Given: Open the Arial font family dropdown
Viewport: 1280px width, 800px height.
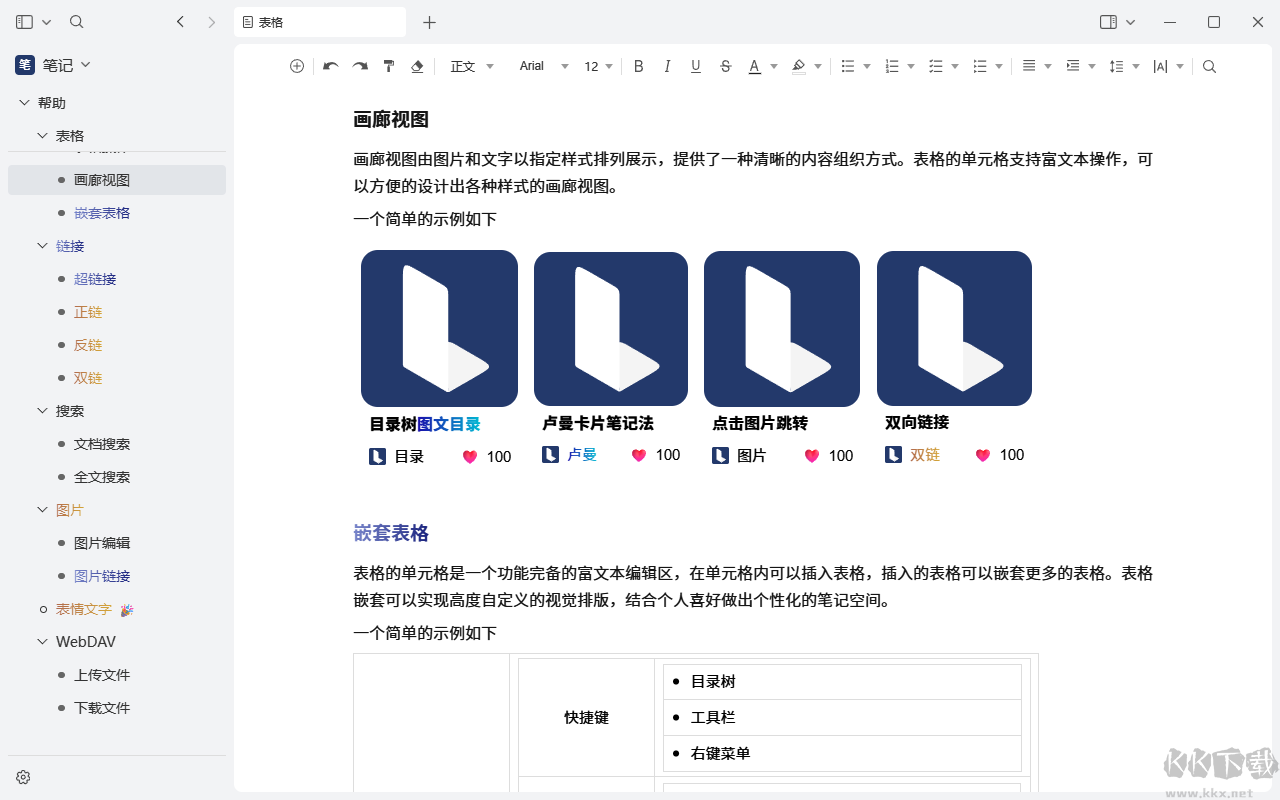Looking at the screenshot, I should pos(543,66).
